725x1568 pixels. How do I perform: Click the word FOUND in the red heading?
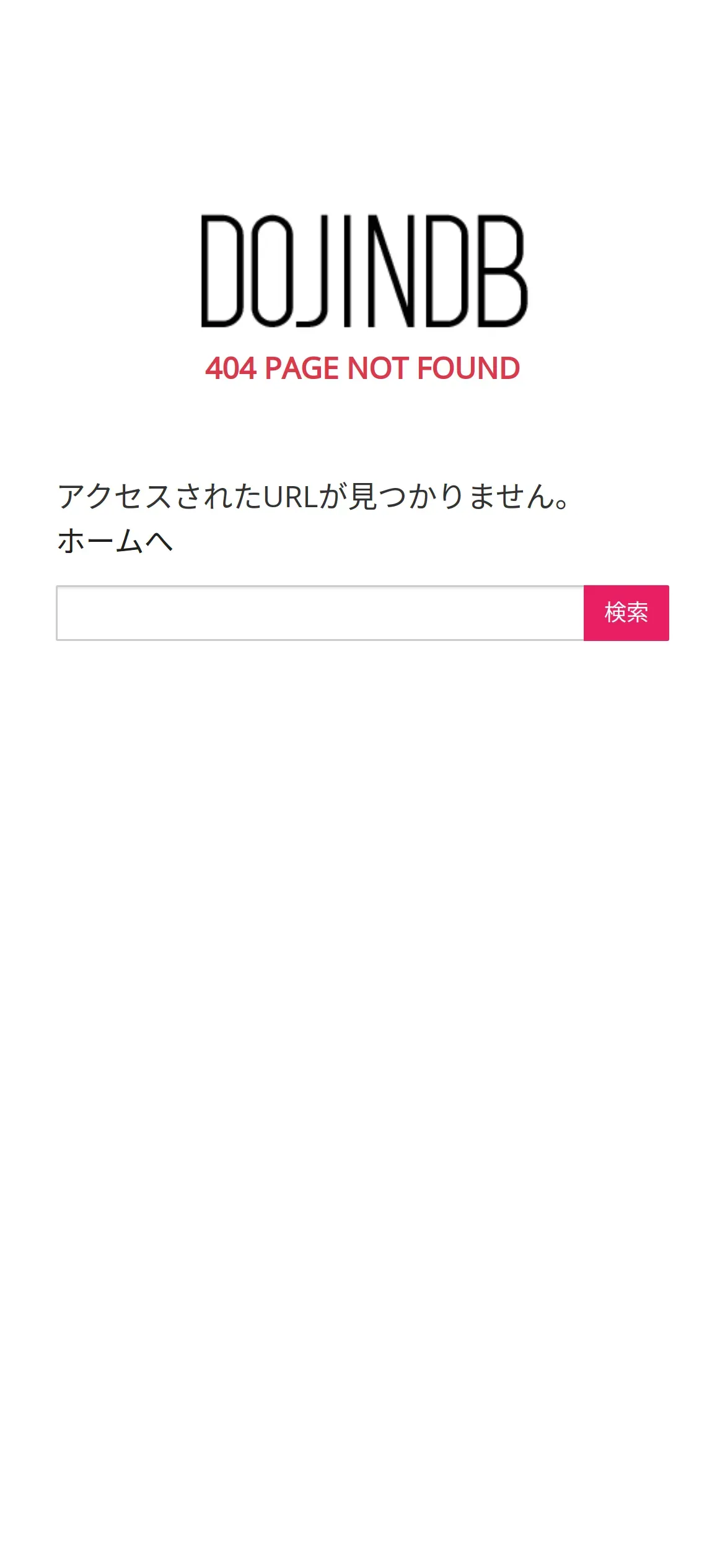(468, 368)
